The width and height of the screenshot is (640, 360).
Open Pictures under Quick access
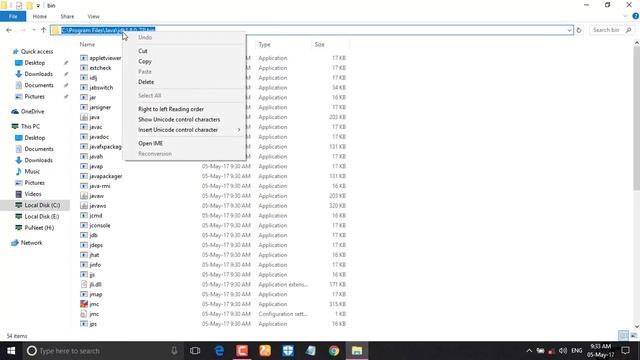pos(35,96)
